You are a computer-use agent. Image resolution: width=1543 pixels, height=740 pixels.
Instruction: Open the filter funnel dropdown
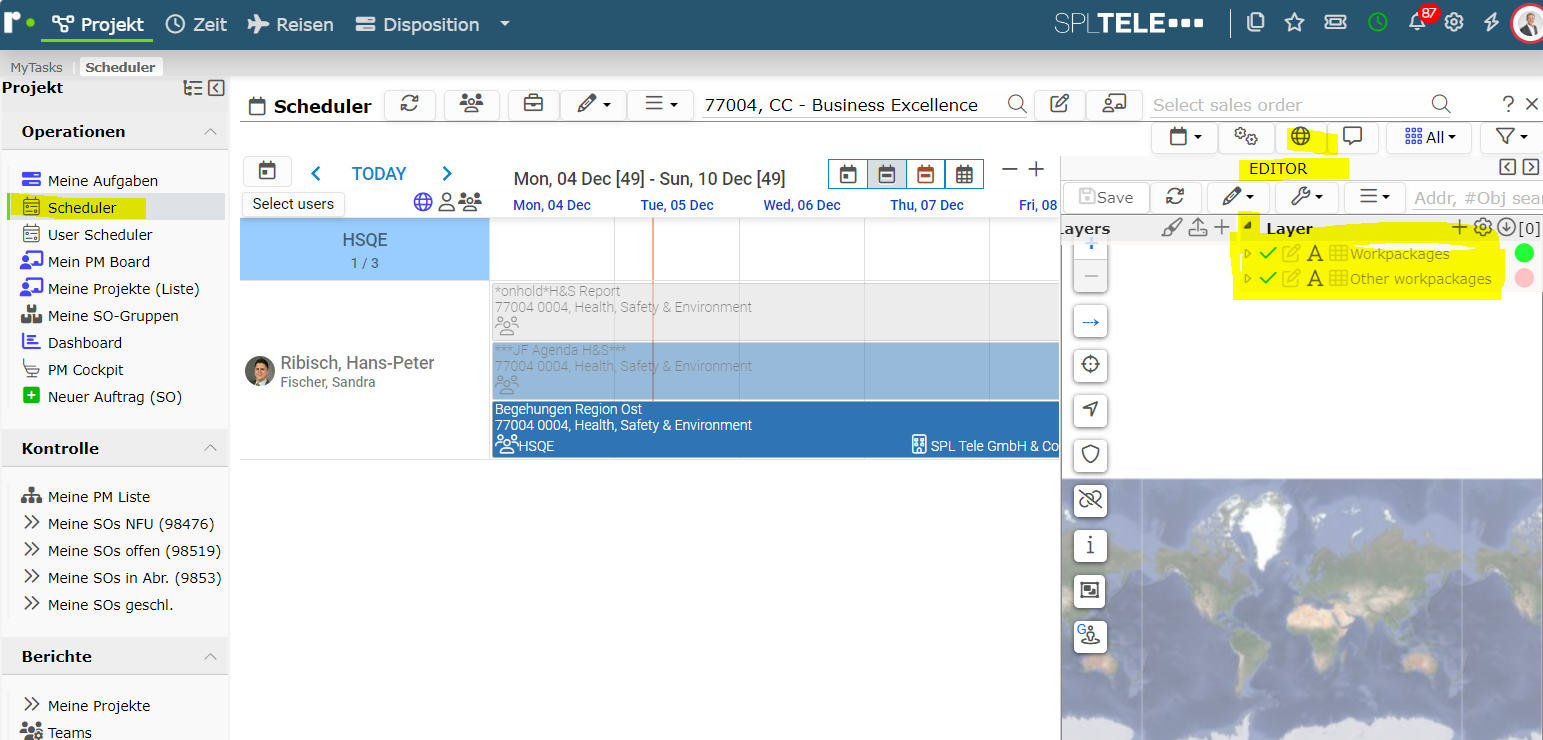pyautogui.click(x=1511, y=137)
